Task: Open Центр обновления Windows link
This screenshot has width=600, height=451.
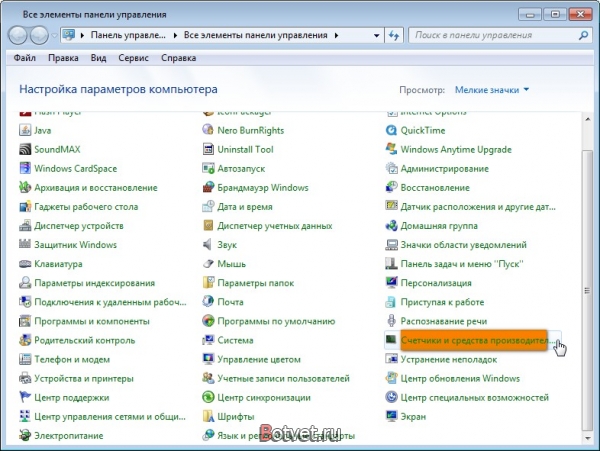Action: coord(460,378)
